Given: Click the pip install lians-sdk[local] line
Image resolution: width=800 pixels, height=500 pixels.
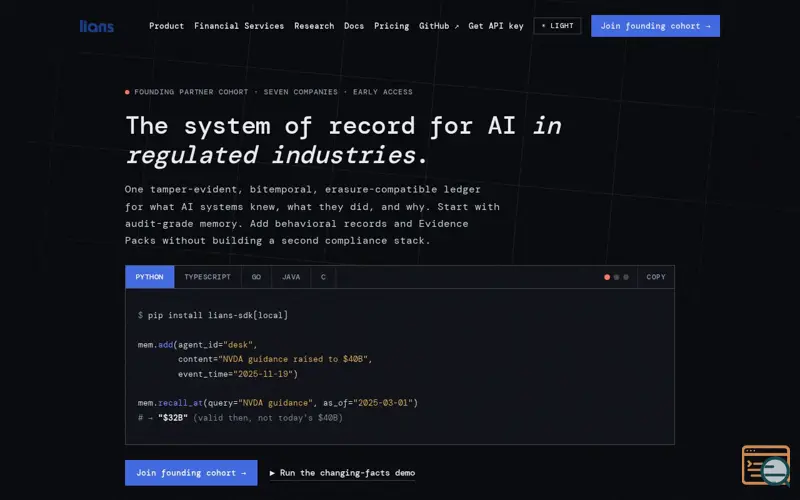Looking at the screenshot, I should [x=213, y=315].
